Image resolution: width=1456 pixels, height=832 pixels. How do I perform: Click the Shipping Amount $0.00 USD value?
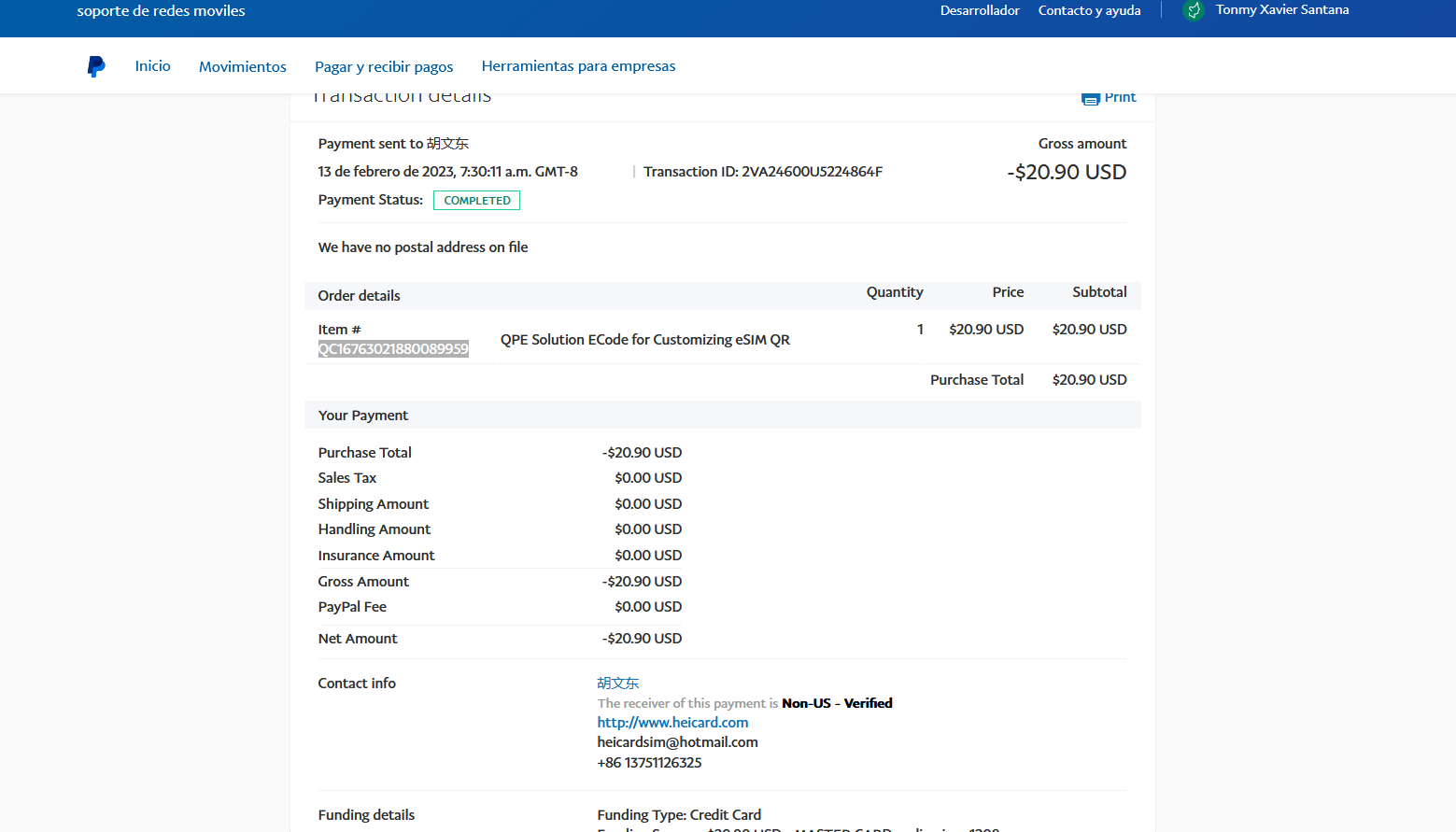[x=648, y=504]
